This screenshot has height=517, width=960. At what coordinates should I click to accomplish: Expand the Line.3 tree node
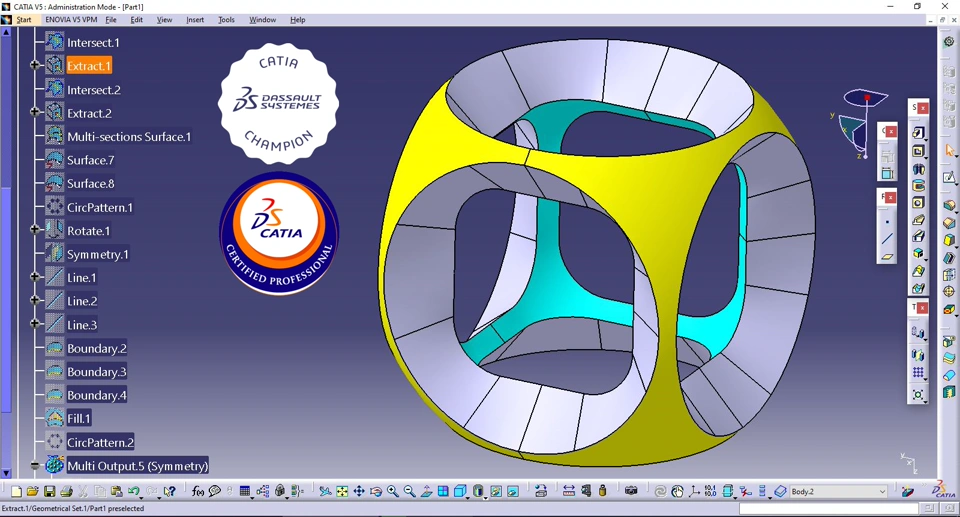coord(35,323)
